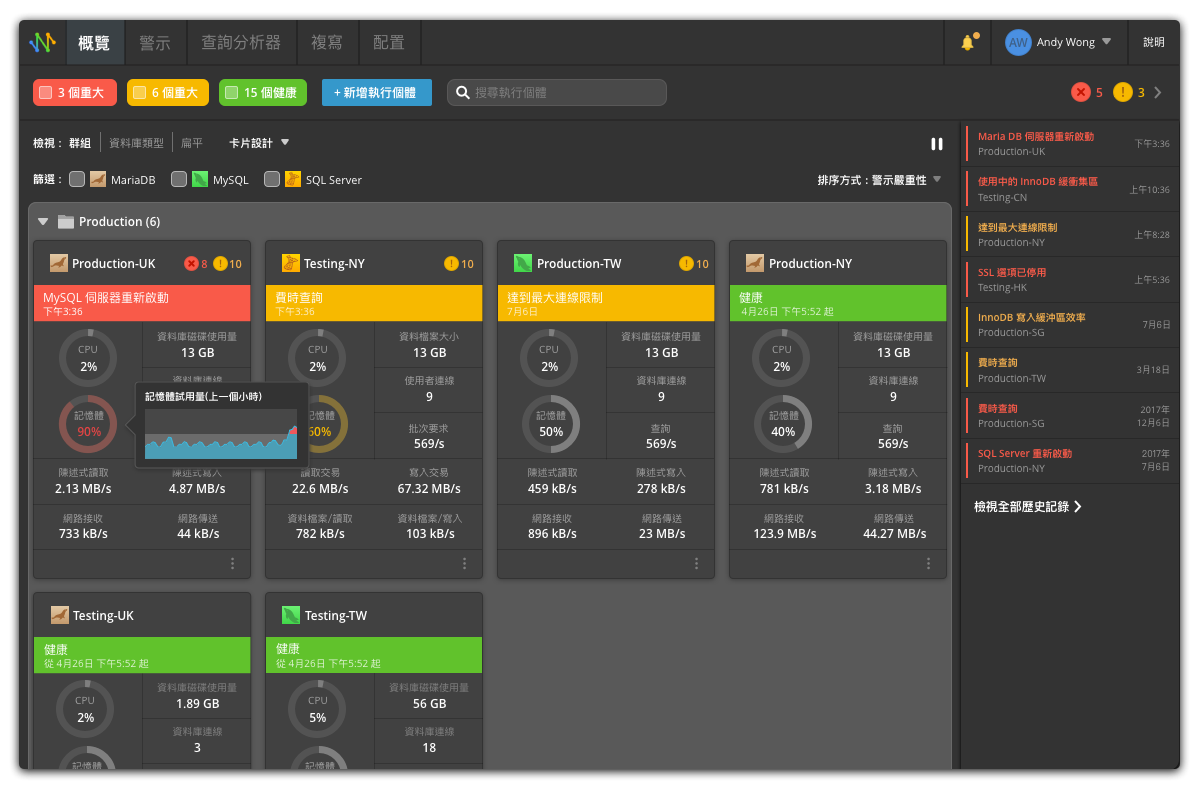1200x790 pixels.
Task: Toggle the MySQL filter checkbox
Action: [179, 180]
